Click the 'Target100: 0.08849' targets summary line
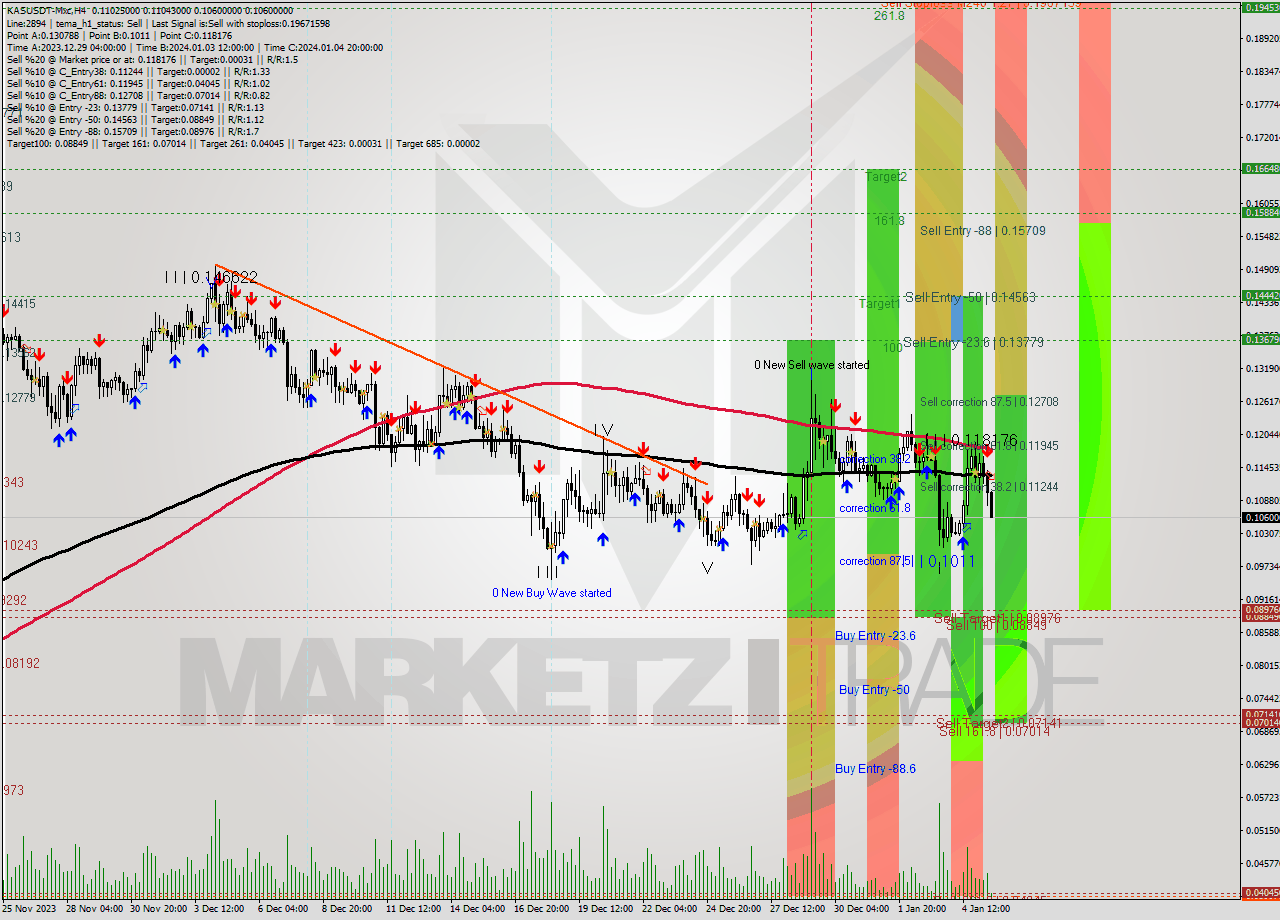The height and width of the screenshot is (920, 1280). click(243, 143)
